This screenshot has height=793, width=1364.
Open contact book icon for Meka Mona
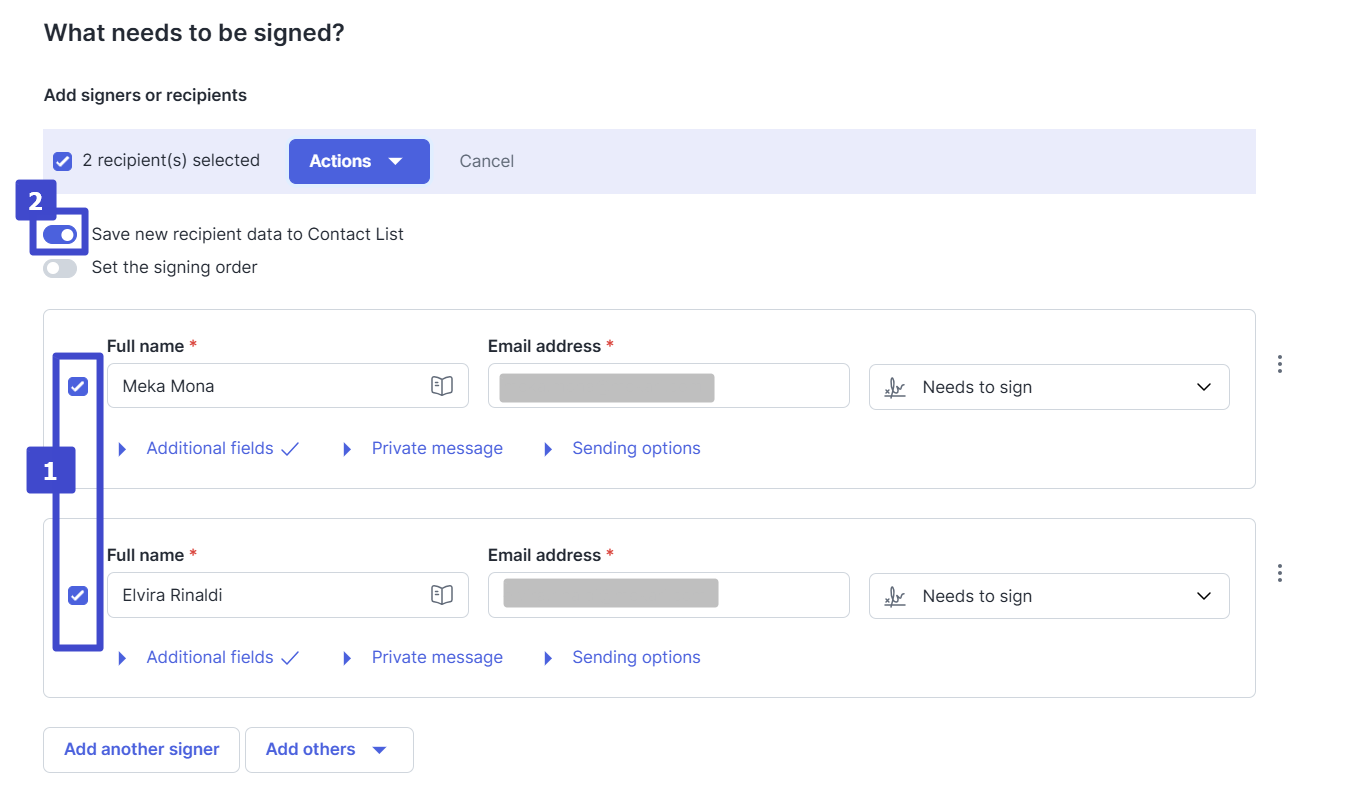pyautogui.click(x=442, y=386)
